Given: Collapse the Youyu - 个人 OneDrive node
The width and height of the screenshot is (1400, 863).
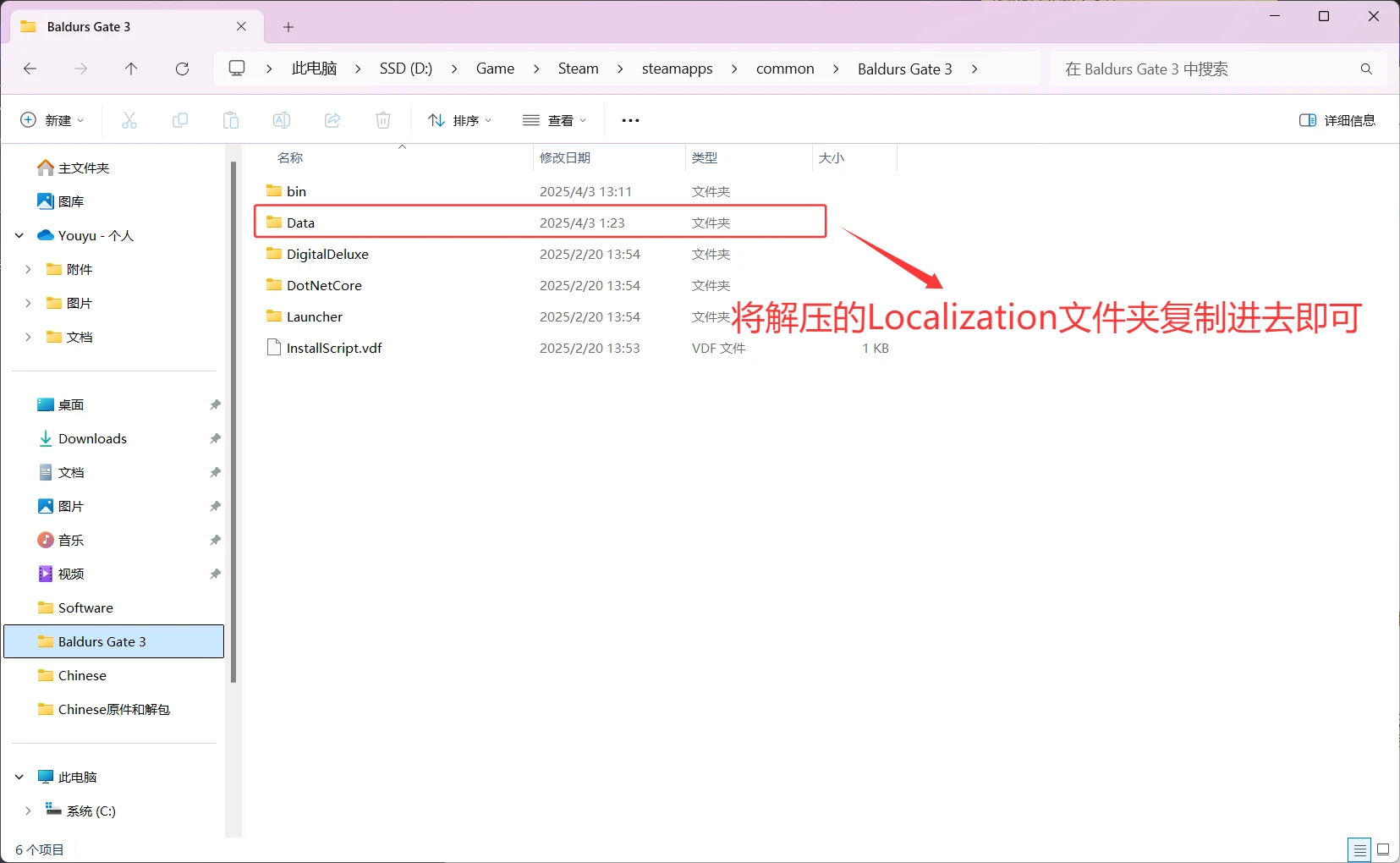Looking at the screenshot, I should 19,236.
